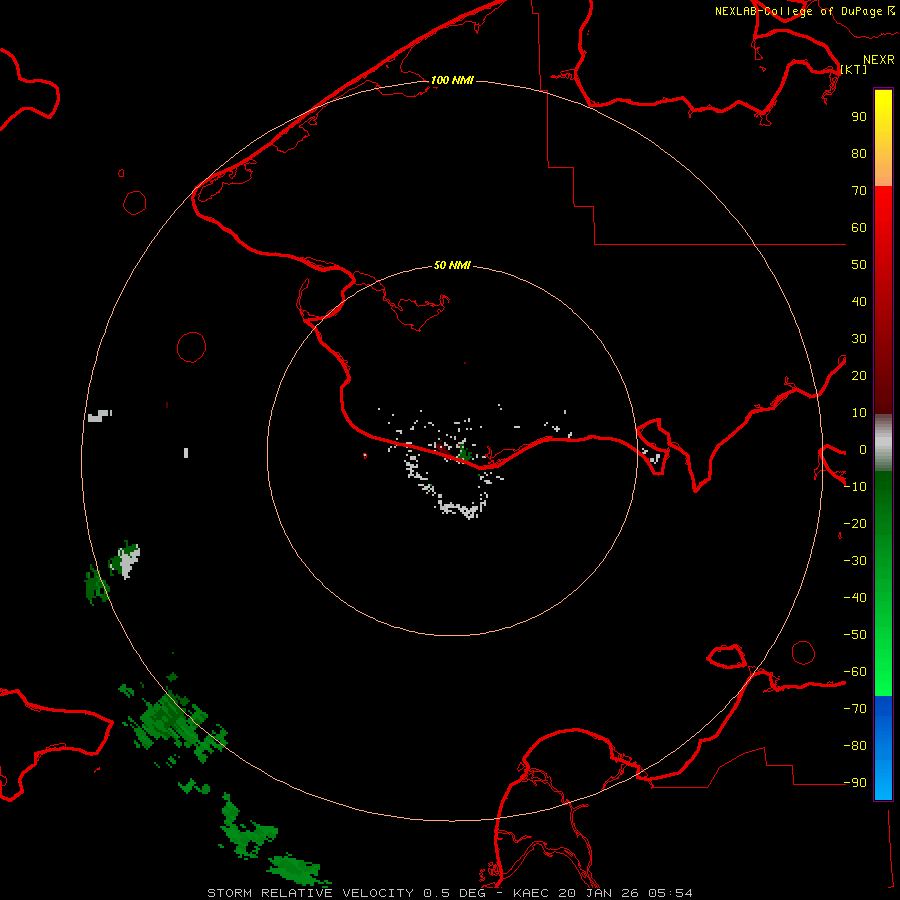Click the -60 value on velocity scale

(x=855, y=672)
